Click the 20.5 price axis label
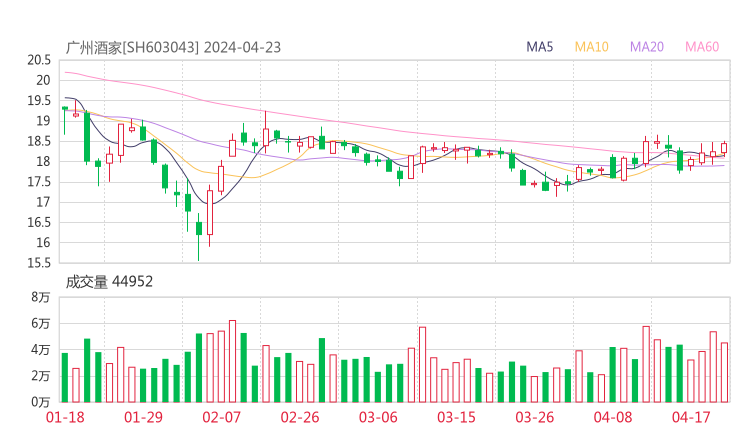740x440 pixels. coord(39,60)
